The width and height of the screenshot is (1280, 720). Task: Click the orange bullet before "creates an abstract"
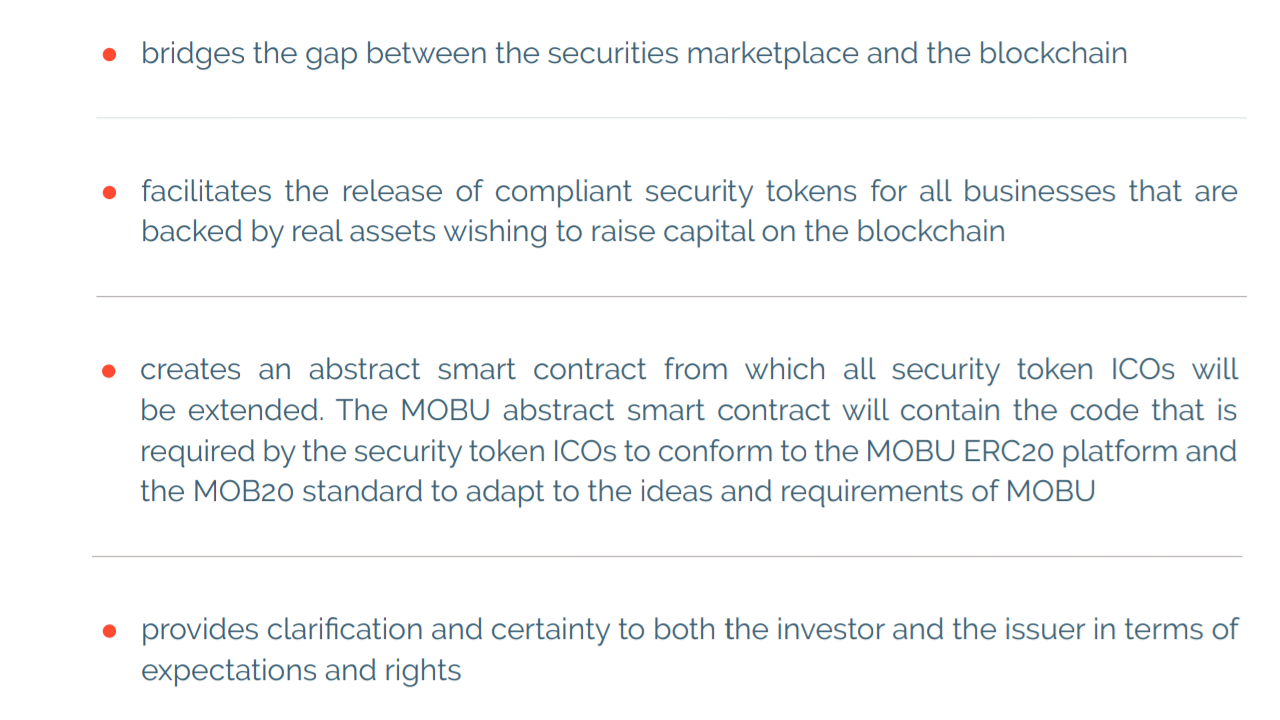pyautogui.click(x=110, y=371)
